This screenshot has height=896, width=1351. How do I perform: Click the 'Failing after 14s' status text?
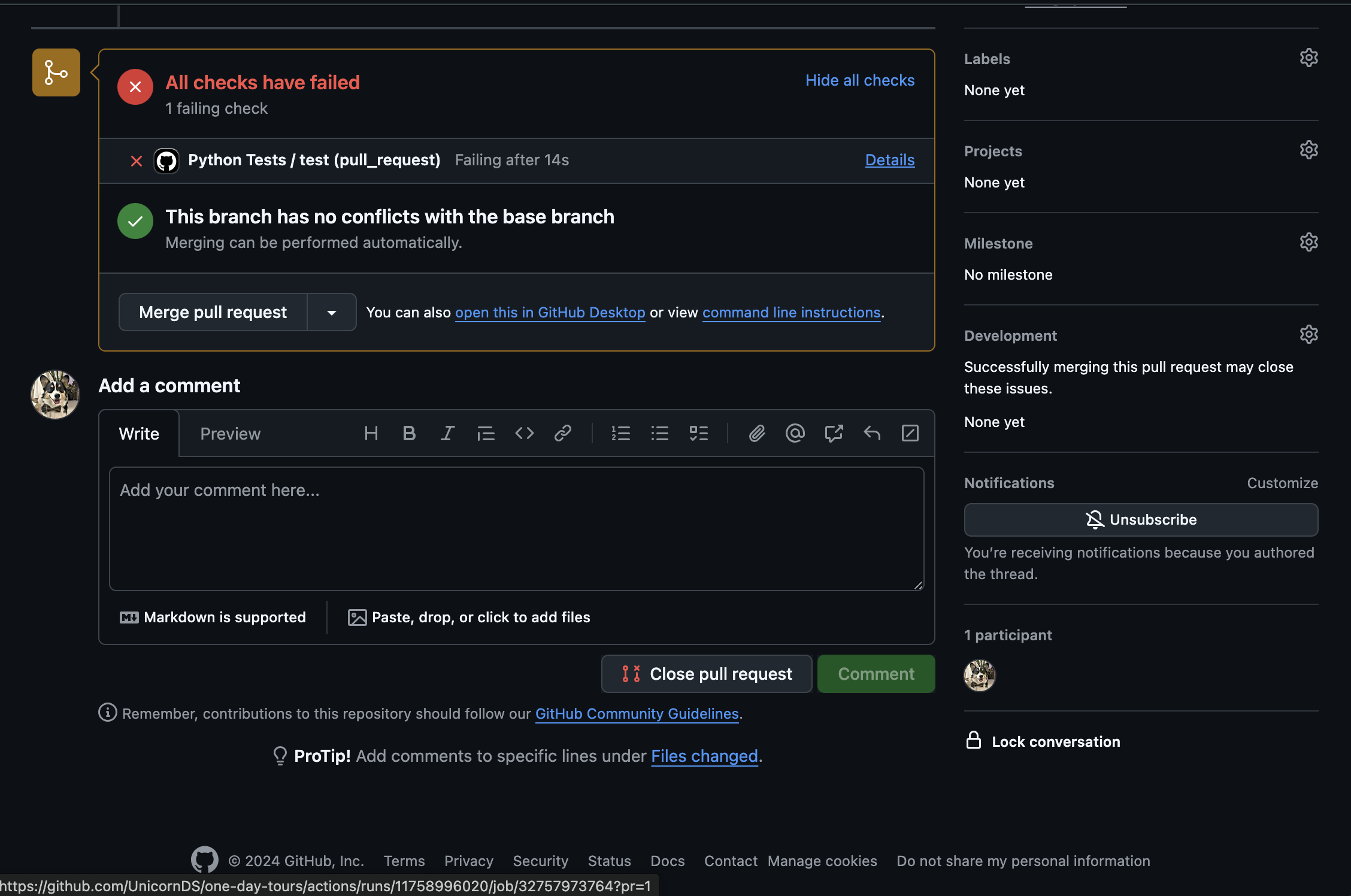click(512, 160)
